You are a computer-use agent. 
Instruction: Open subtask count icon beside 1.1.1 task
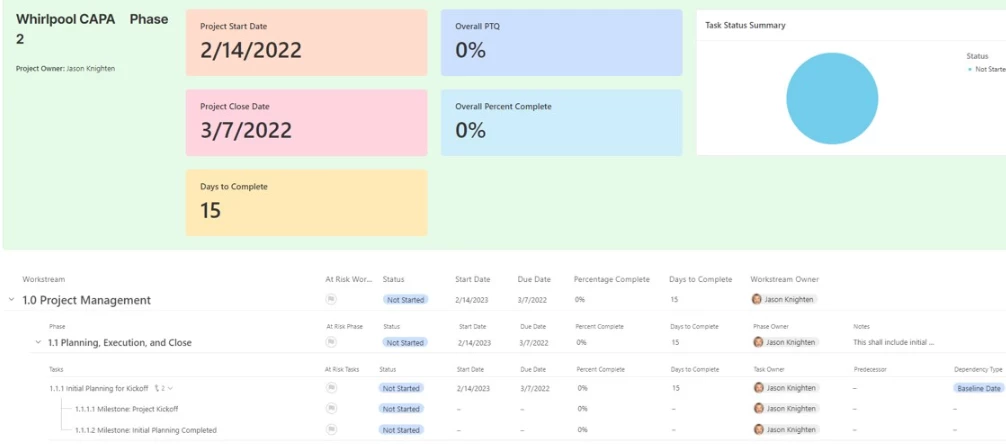coord(160,388)
